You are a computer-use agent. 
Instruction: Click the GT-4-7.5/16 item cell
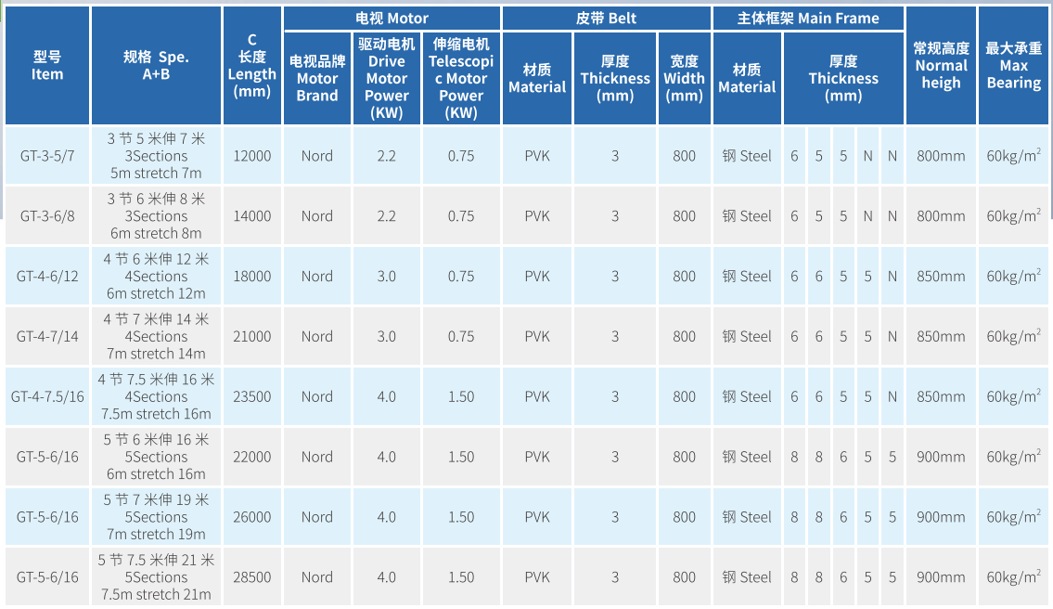point(47,397)
